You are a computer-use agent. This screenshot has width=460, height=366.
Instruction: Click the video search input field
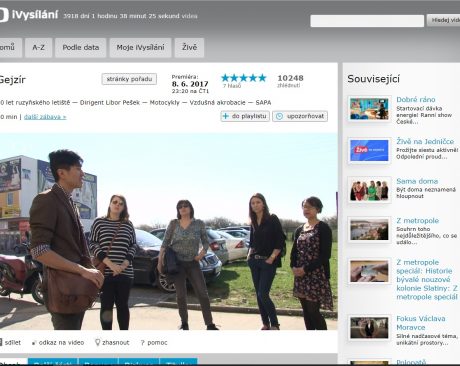367,21
